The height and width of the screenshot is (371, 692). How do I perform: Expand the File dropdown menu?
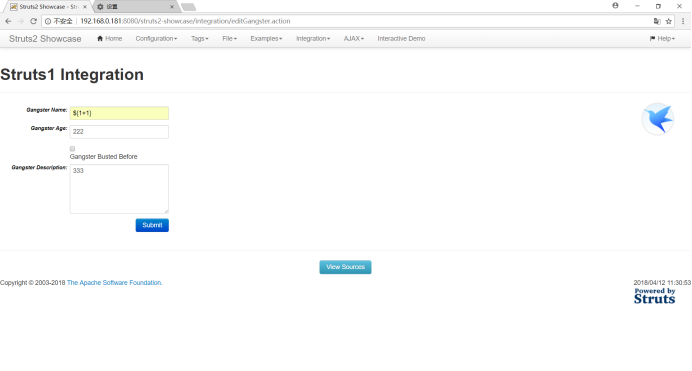point(229,39)
